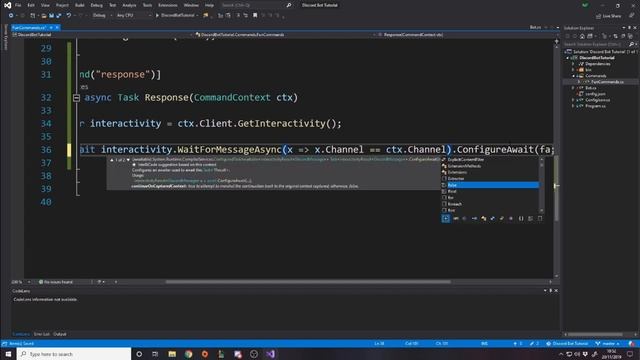The image size is (640, 360).
Task: Select the Solution 'Discord Bot Tutorial' node
Action: click(600, 52)
